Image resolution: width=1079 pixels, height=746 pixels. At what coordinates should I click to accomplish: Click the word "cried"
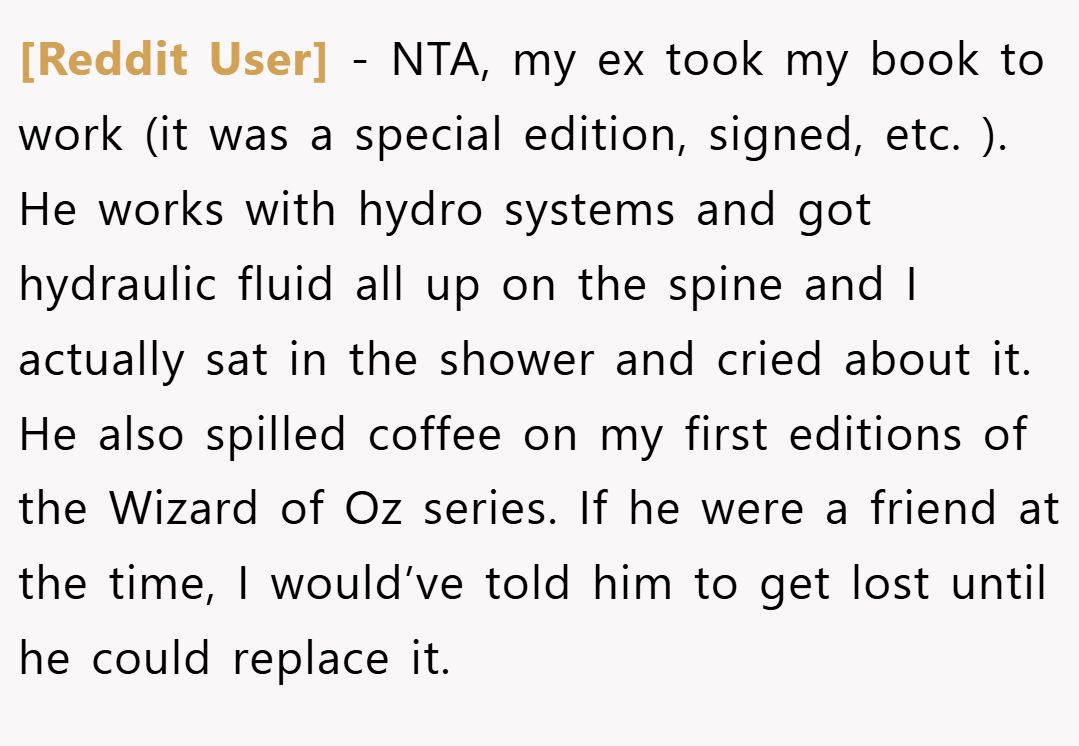pos(769,359)
